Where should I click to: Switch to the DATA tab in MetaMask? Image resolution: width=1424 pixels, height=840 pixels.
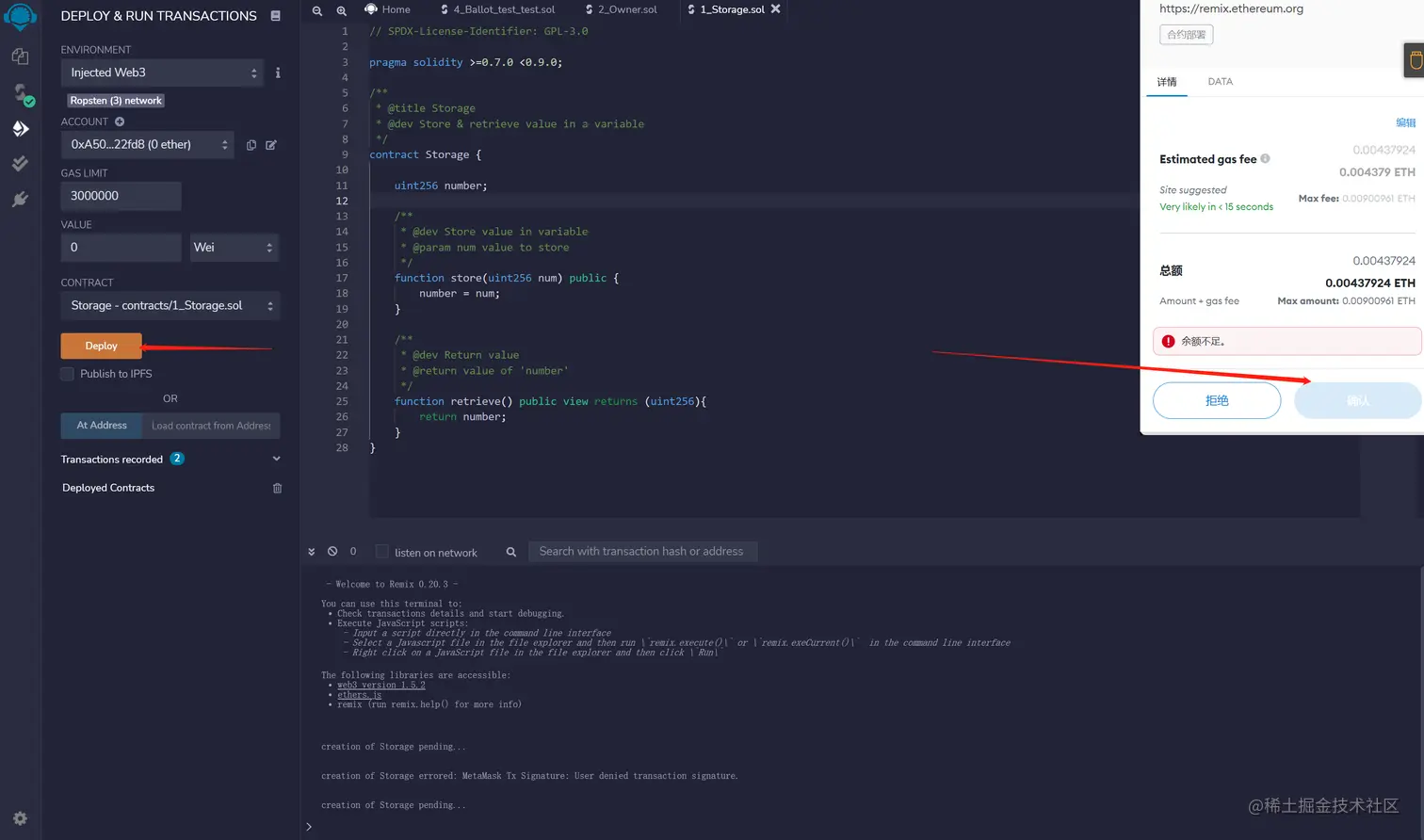(1221, 82)
